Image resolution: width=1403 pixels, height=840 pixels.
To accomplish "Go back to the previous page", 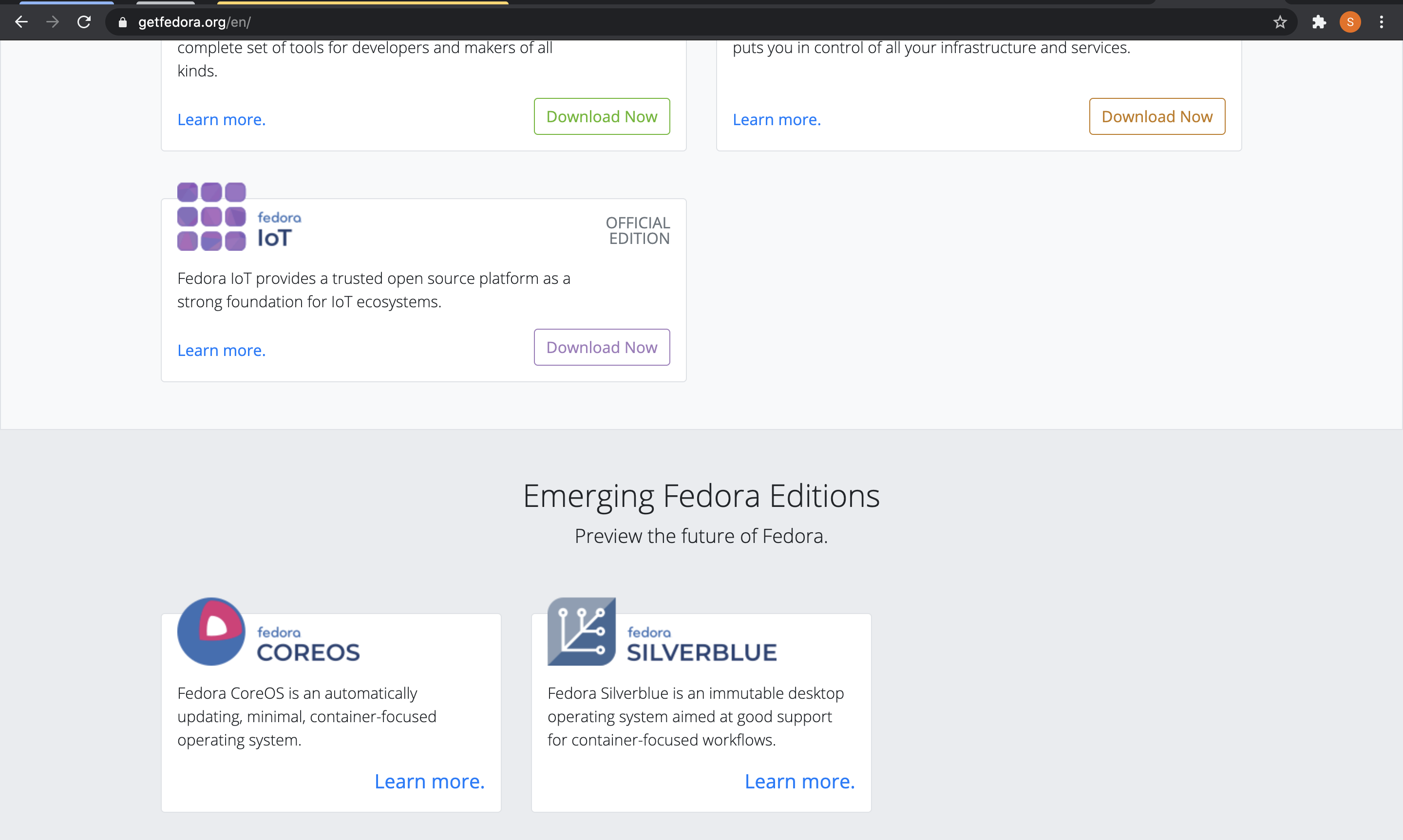I will click(x=21, y=22).
